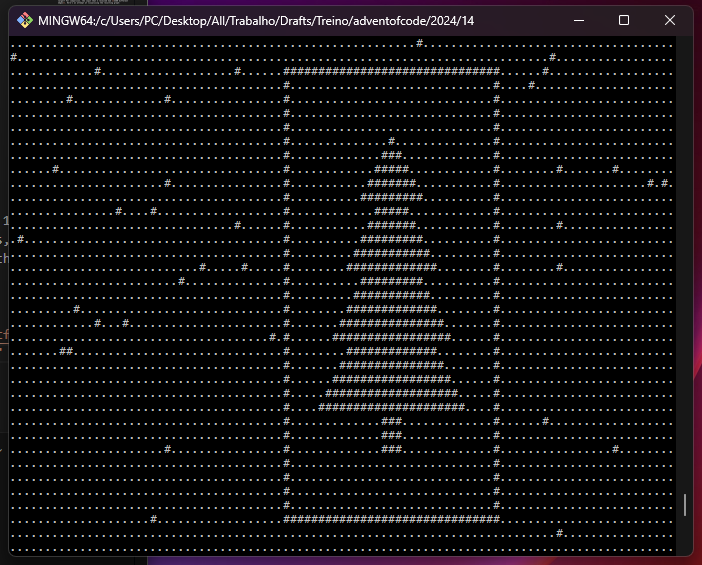Click the bottom-right corner of the hash frame
702x565 pixels.
497,519
